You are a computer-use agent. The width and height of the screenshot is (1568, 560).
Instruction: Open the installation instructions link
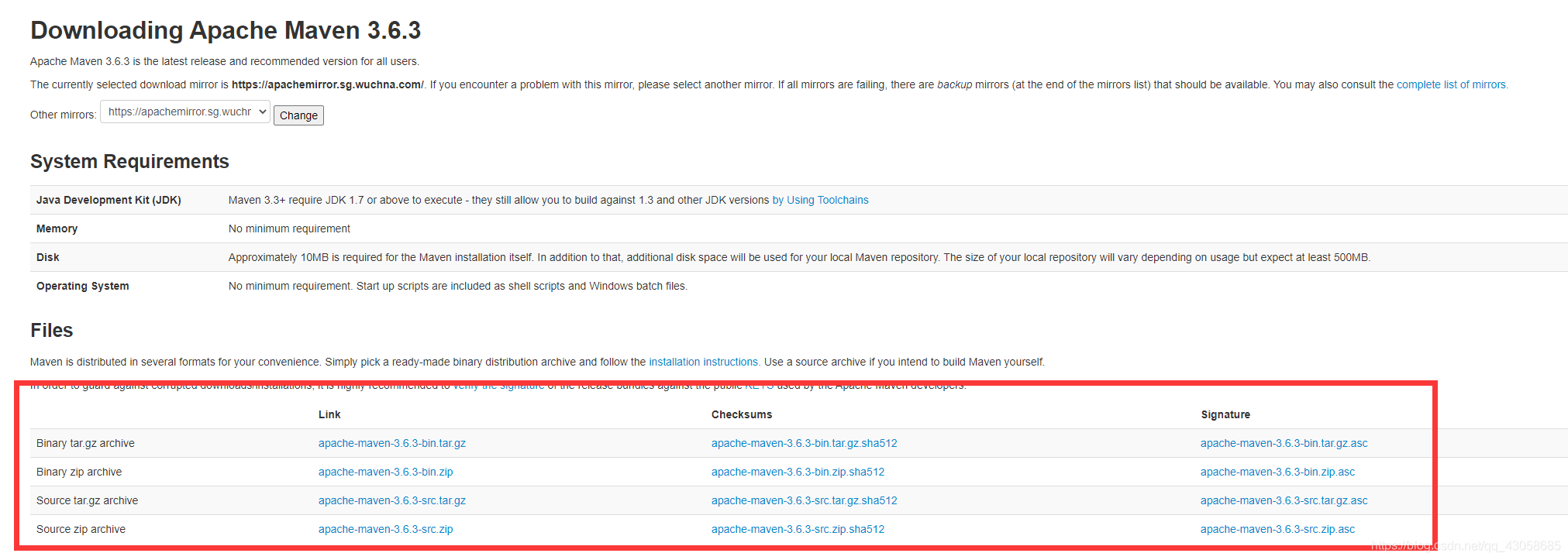(704, 362)
